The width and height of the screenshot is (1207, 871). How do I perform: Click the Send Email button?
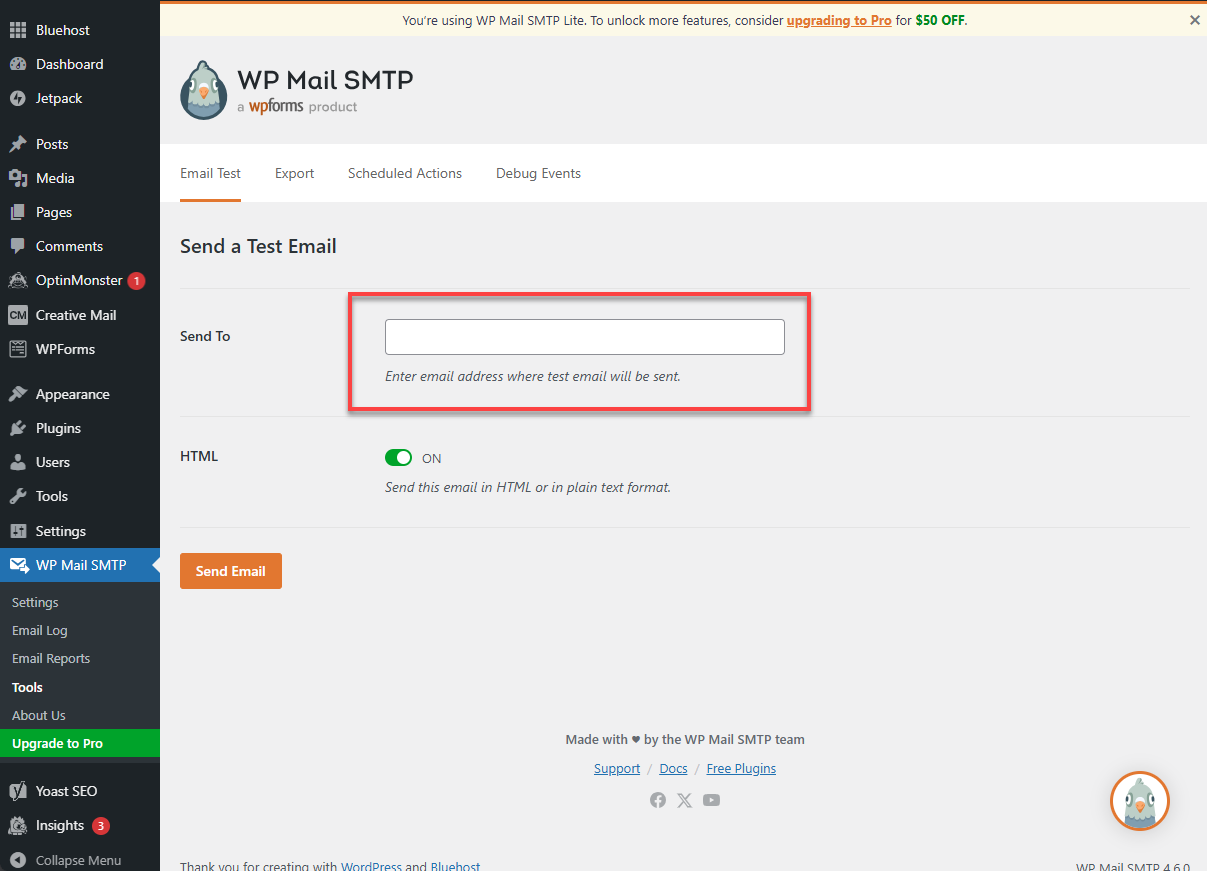point(230,570)
